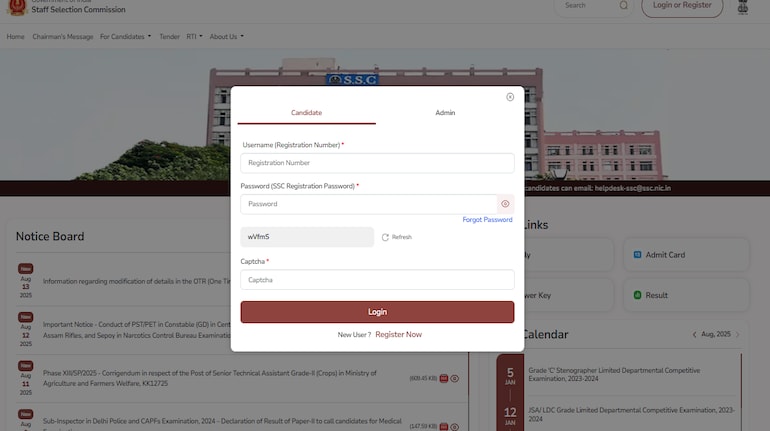This screenshot has height=431, width=770.
Task: Go to previous month in the calendar
Action: coord(695,334)
